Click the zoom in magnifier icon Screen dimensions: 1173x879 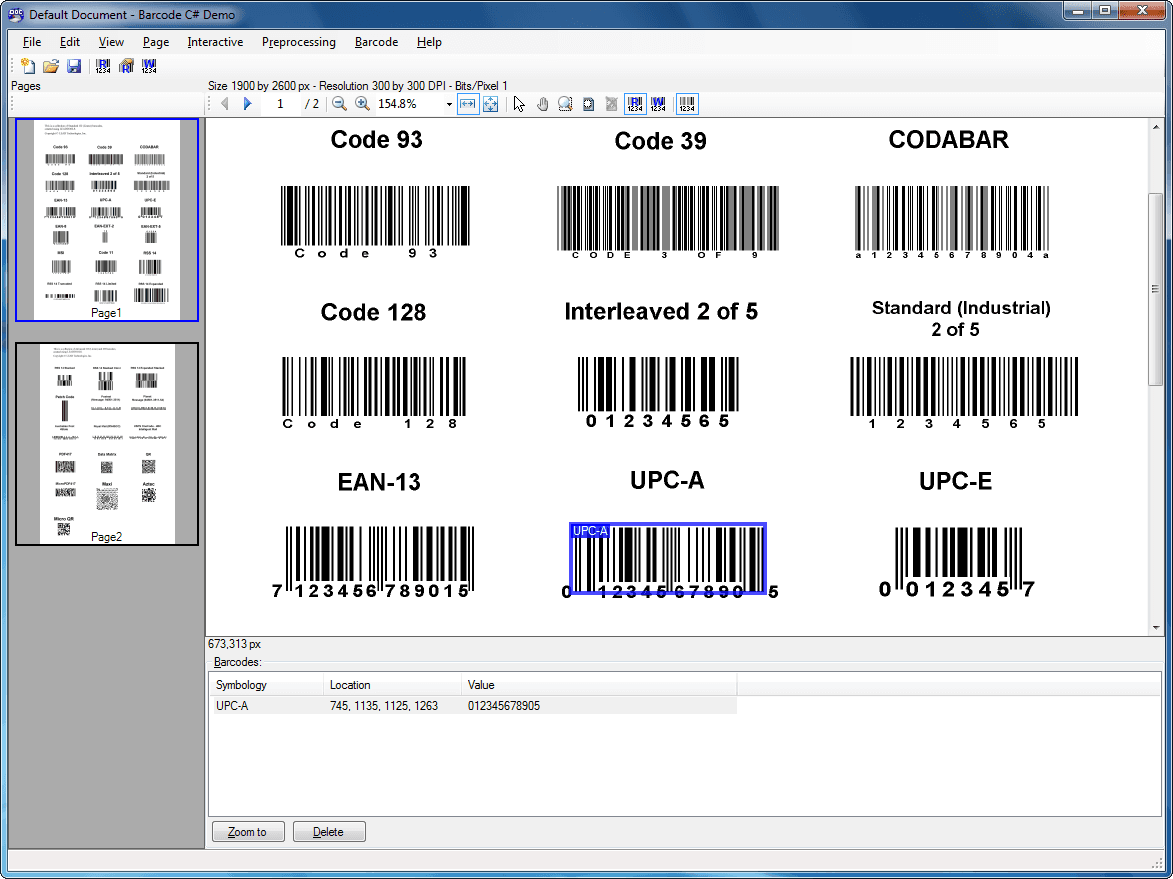pos(362,104)
